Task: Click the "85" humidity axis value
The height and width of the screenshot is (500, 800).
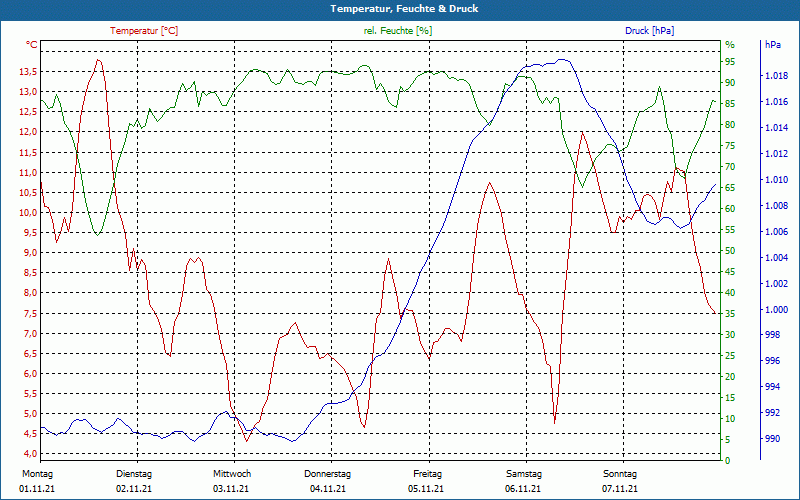Action: [x=730, y=104]
